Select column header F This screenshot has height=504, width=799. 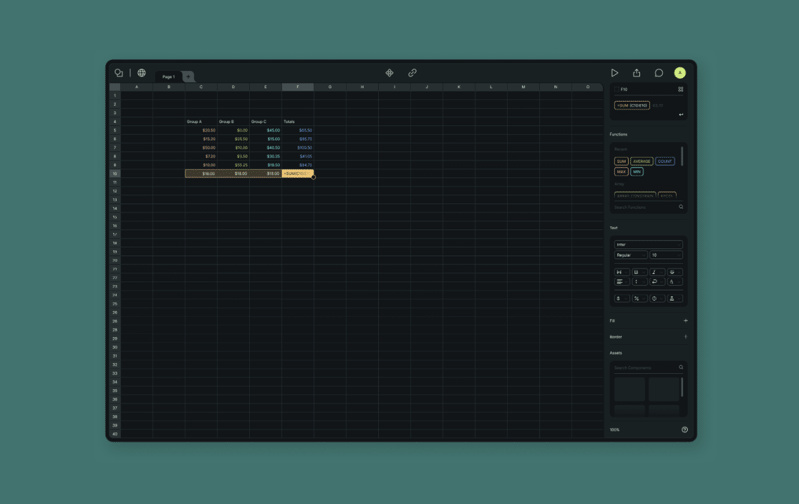(298, 87)
